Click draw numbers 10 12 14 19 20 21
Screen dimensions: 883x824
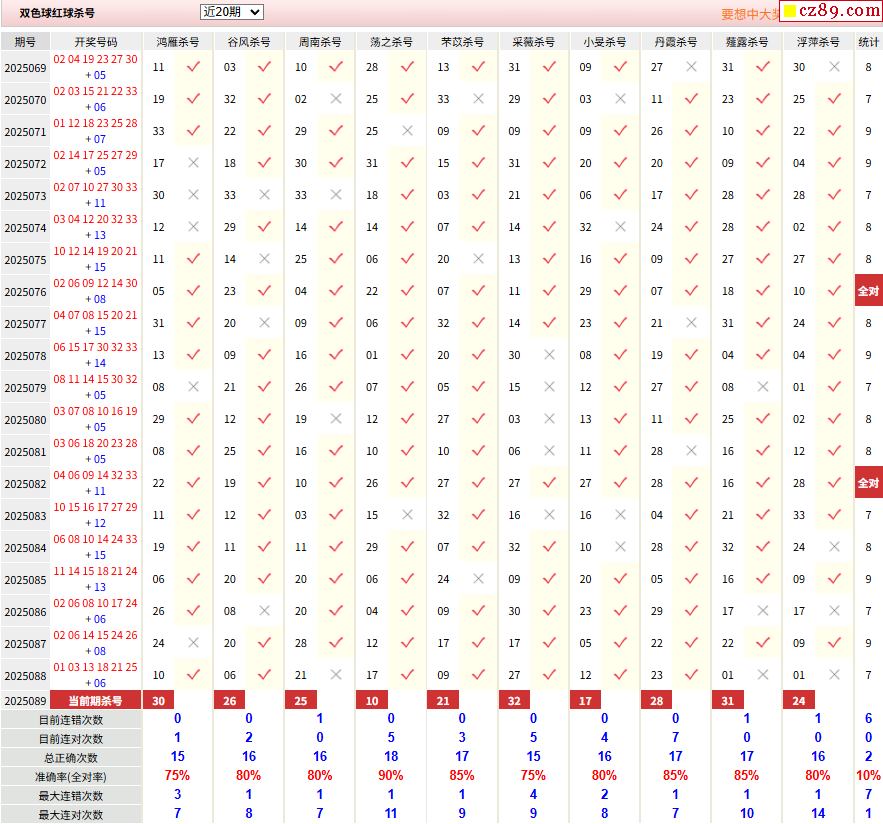tap(95, 251)
